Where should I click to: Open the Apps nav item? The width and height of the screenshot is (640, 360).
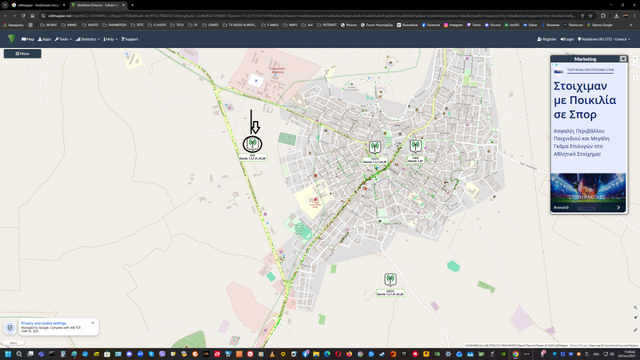[x=44, y=39]
